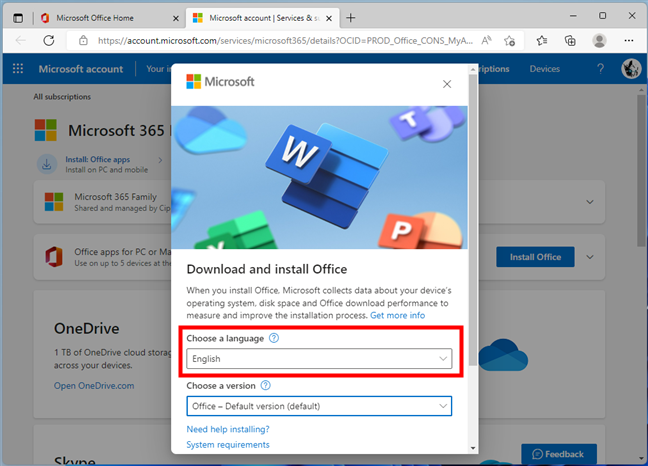The image size is (648, 466).
Task: Open Read aloud icon in address bar
Action: coord(486,40)
